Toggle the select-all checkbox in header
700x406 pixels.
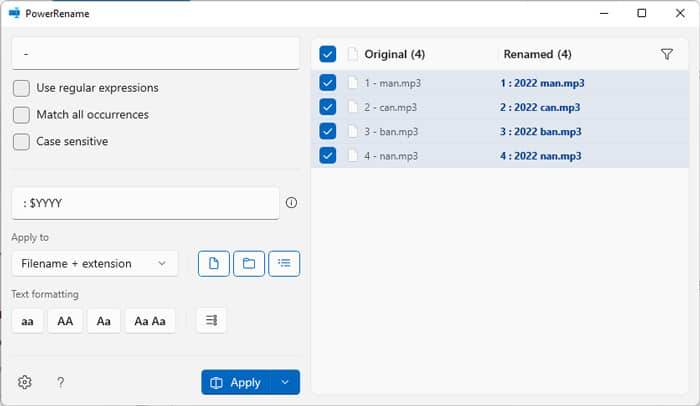point(328,54)
